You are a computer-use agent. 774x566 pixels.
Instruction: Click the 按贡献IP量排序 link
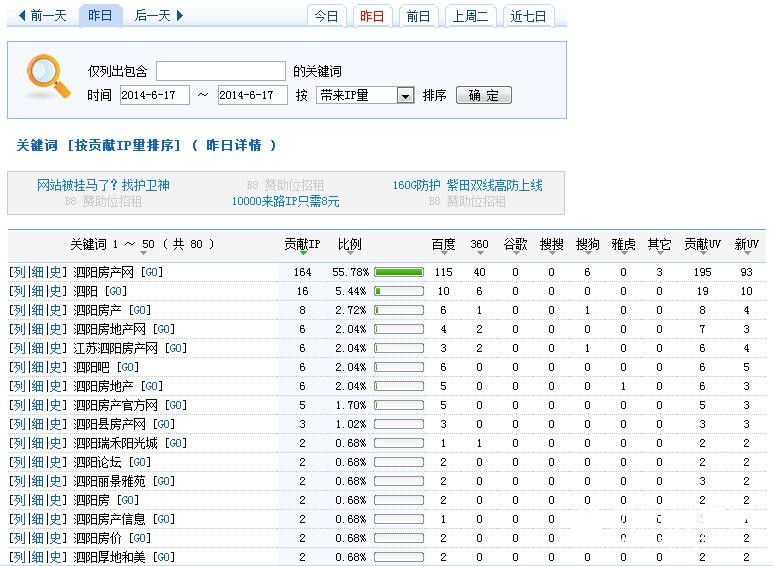point(124,145)
